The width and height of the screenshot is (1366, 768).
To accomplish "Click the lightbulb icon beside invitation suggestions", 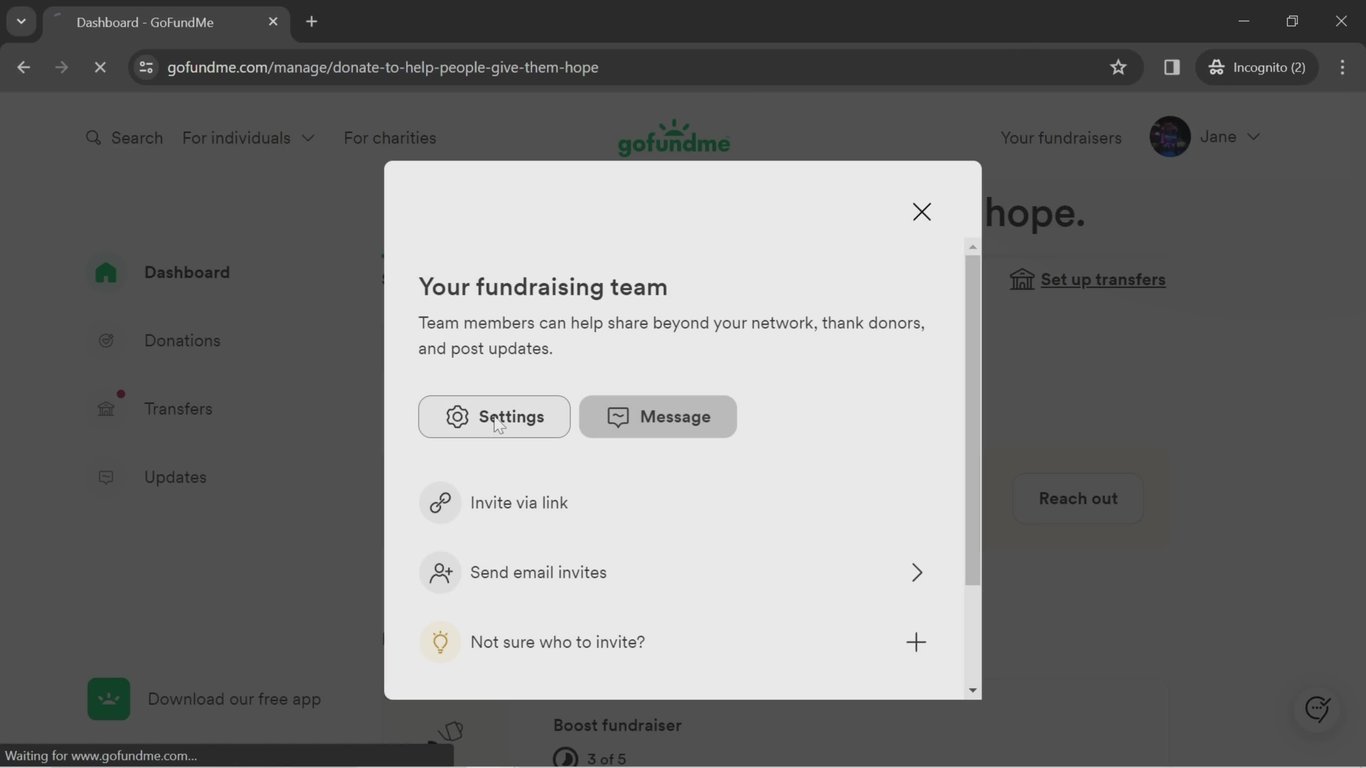I will coord(441,641).
